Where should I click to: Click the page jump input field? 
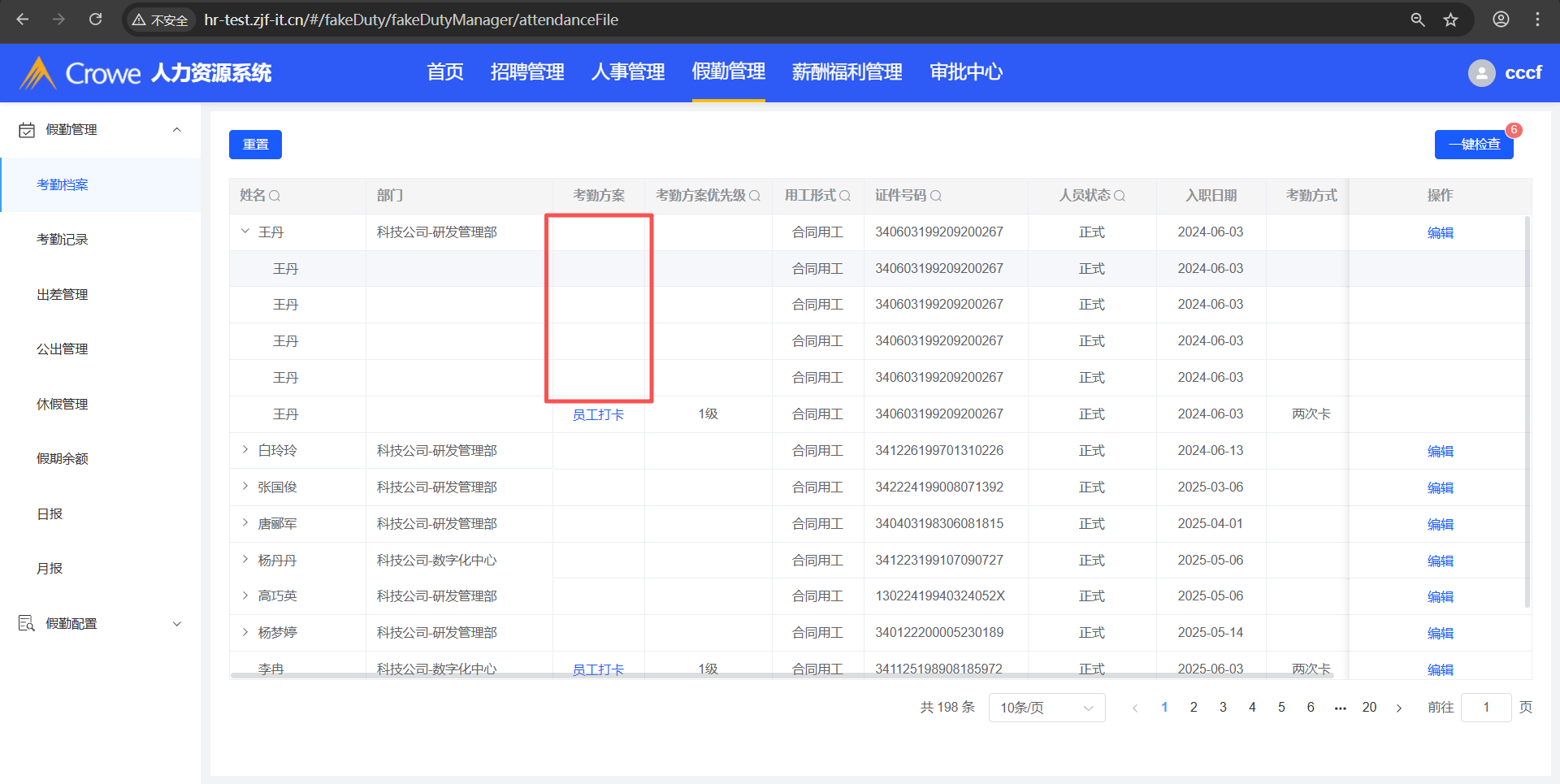1485,708
